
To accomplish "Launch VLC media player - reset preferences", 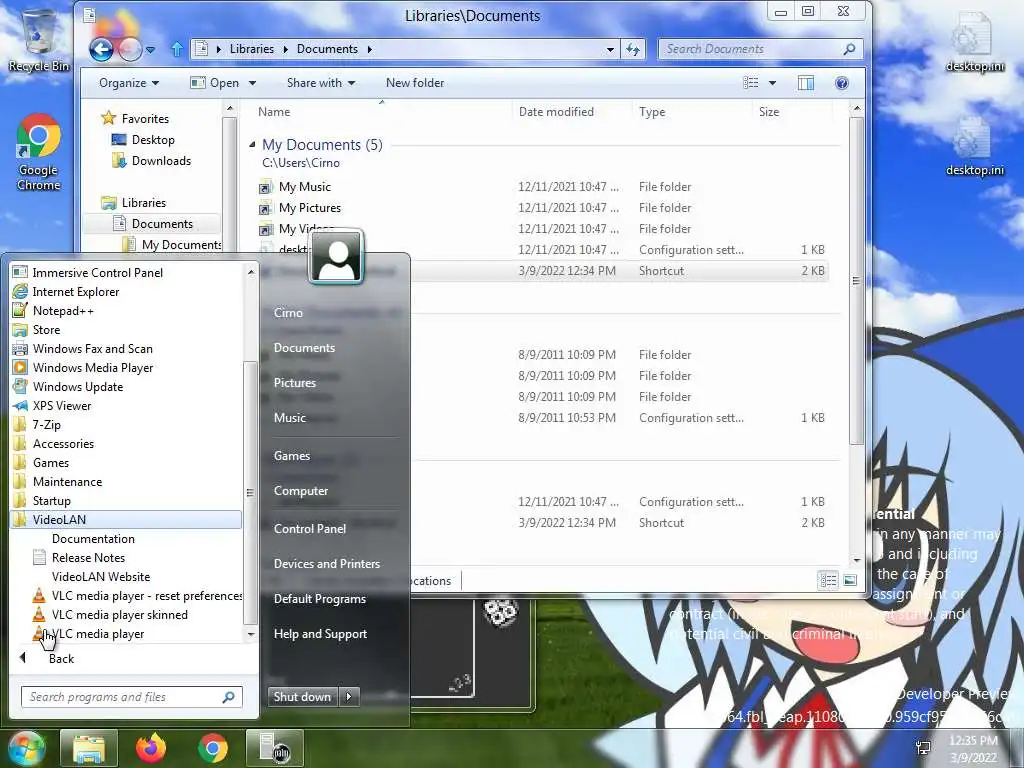I will [x=137, y=595].
